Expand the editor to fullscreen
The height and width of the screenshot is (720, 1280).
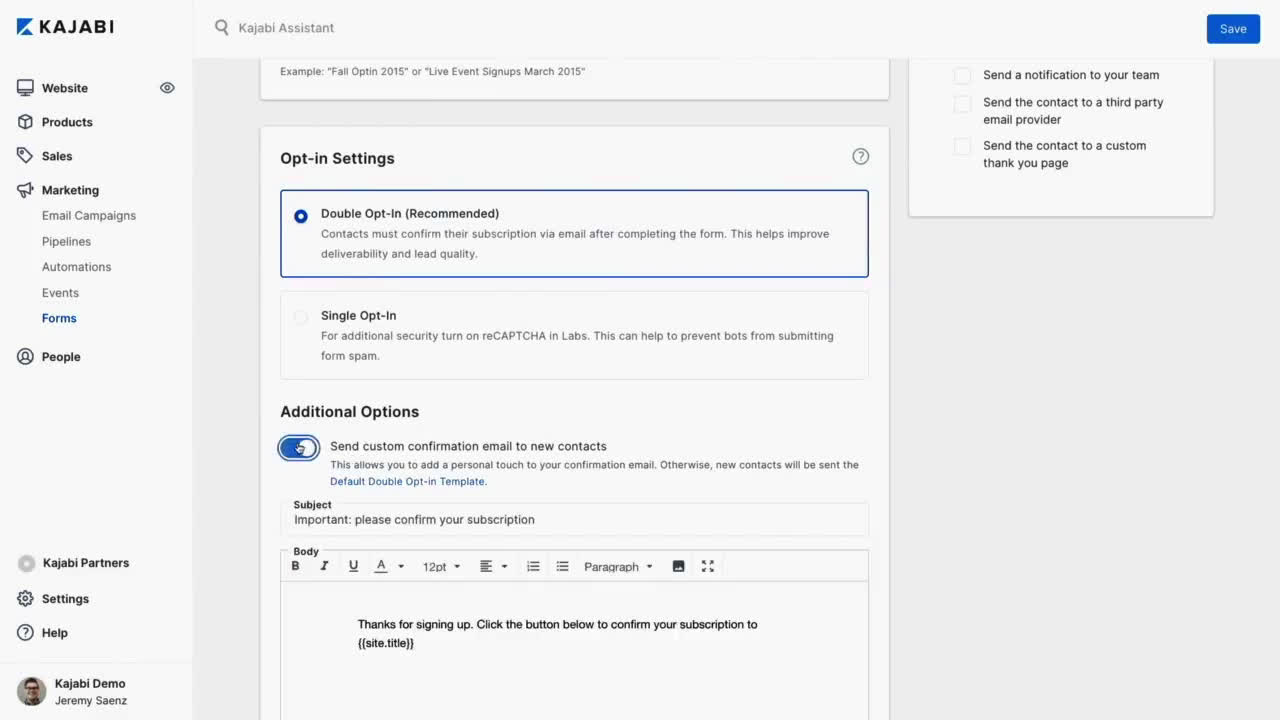(708, 566)
